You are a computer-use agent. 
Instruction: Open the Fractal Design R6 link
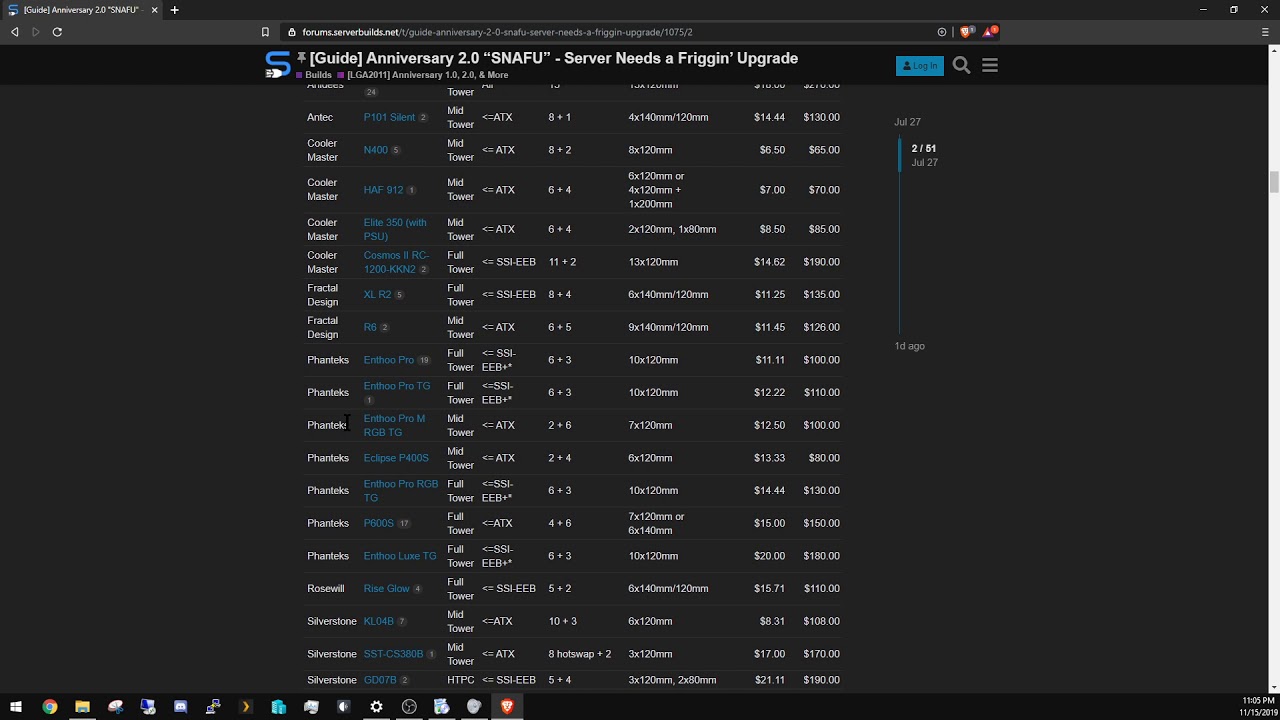coord(370,327)
